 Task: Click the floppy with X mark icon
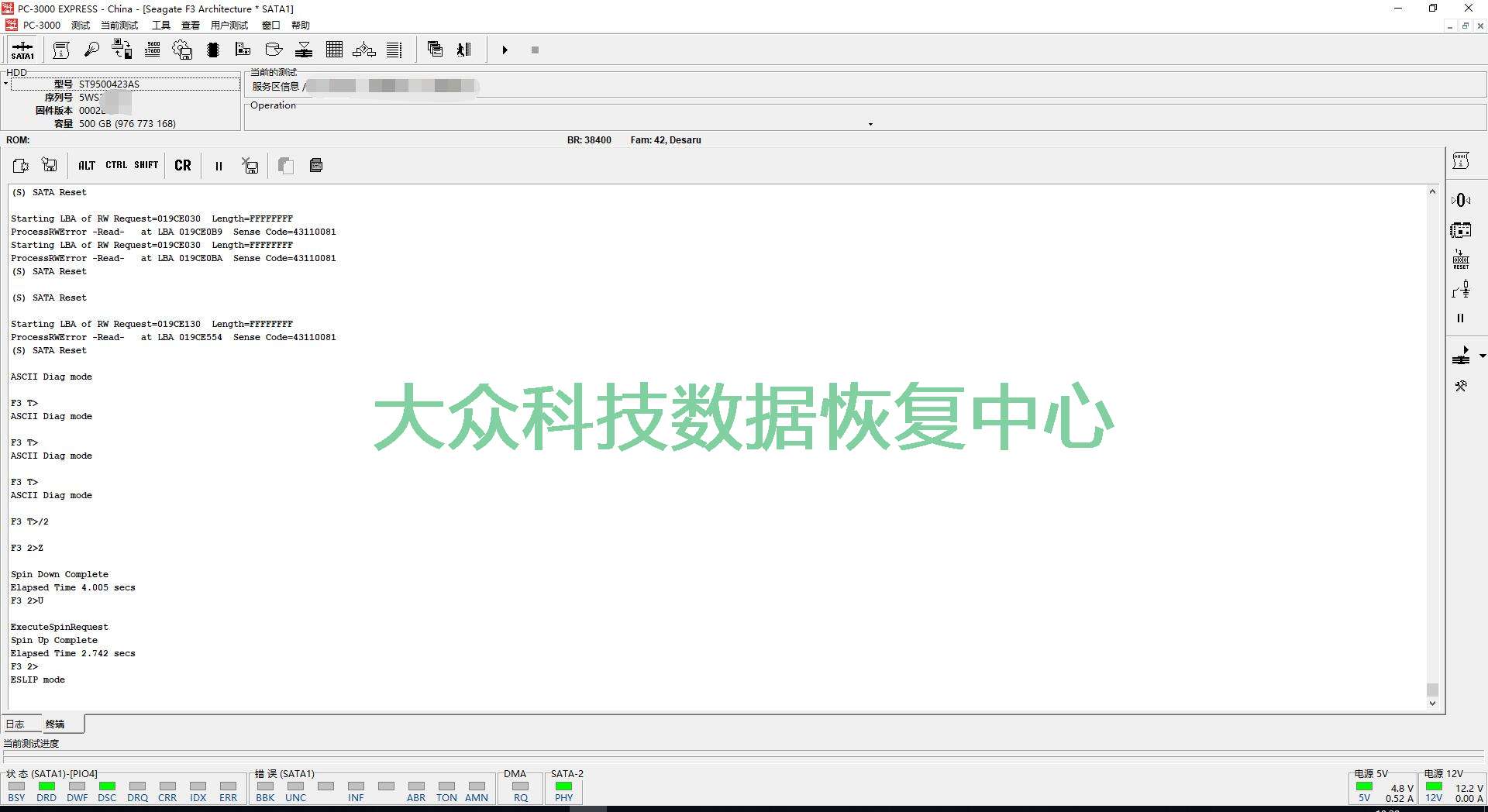tap(250, 165)
